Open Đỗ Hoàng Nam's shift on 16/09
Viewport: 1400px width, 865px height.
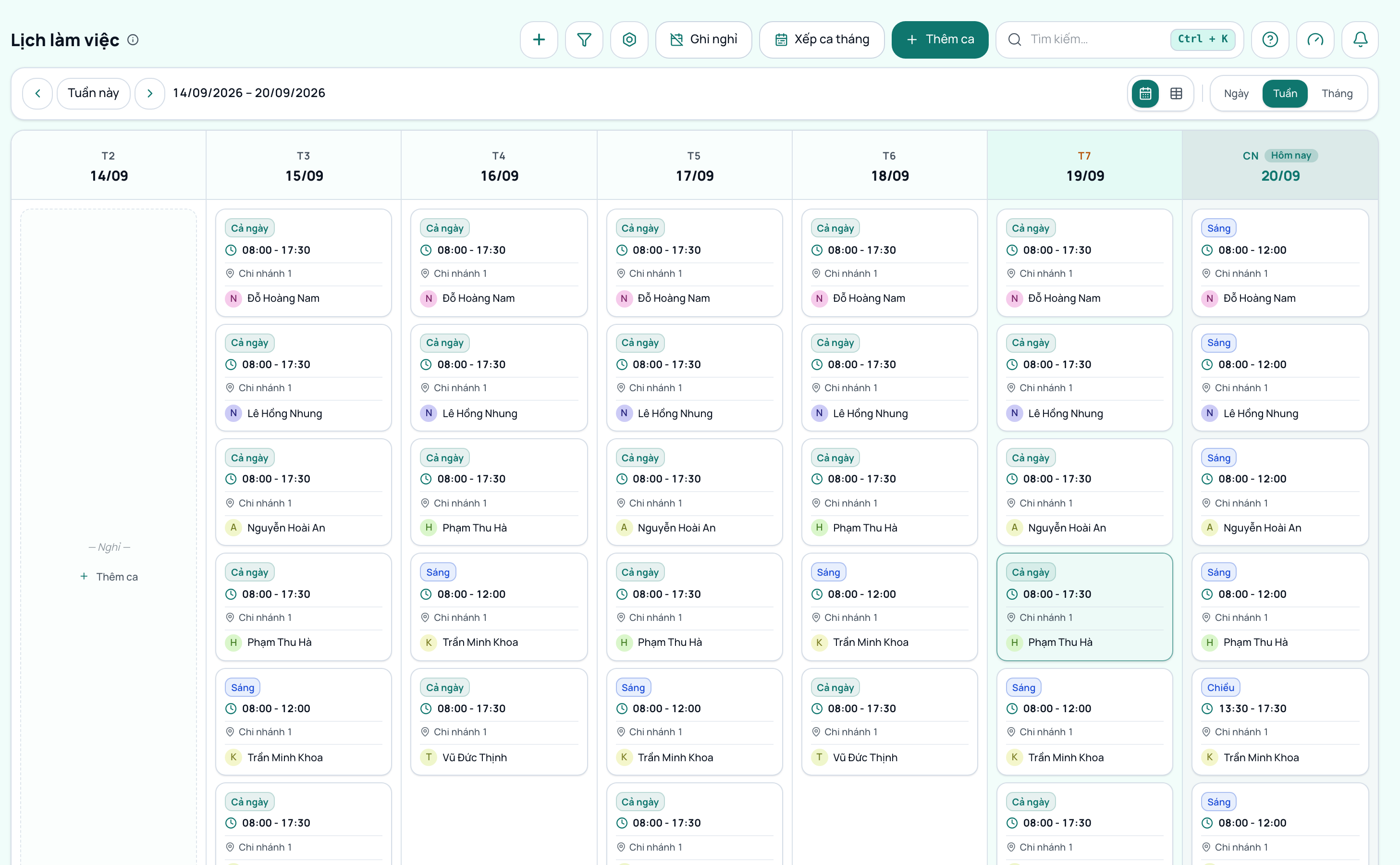[499, 262]
